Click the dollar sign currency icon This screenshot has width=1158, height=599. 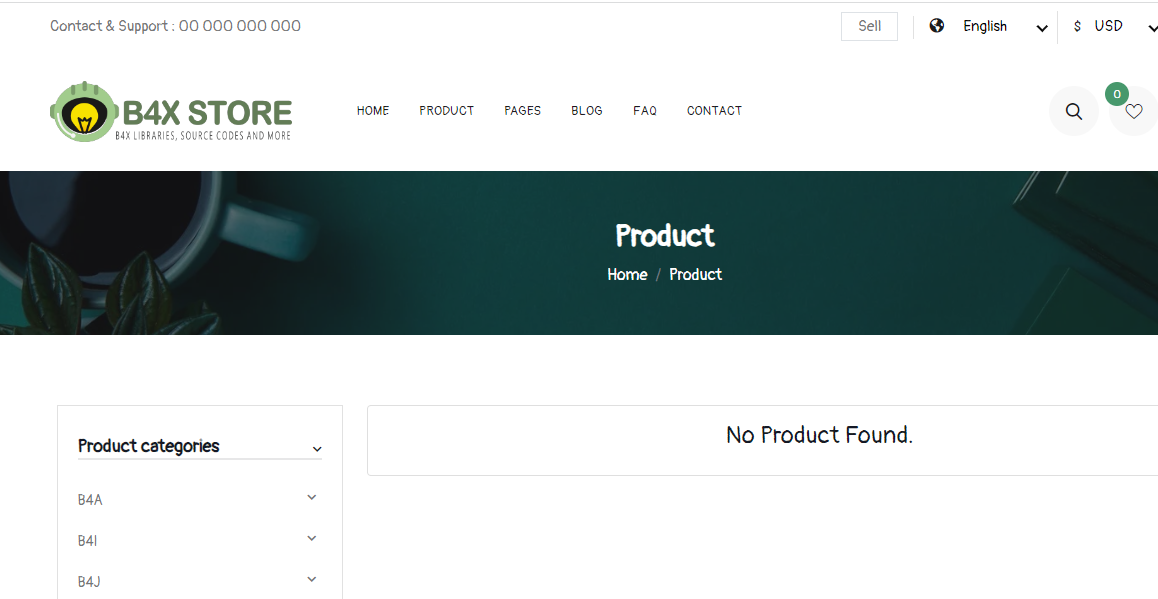pos(1077,26)
